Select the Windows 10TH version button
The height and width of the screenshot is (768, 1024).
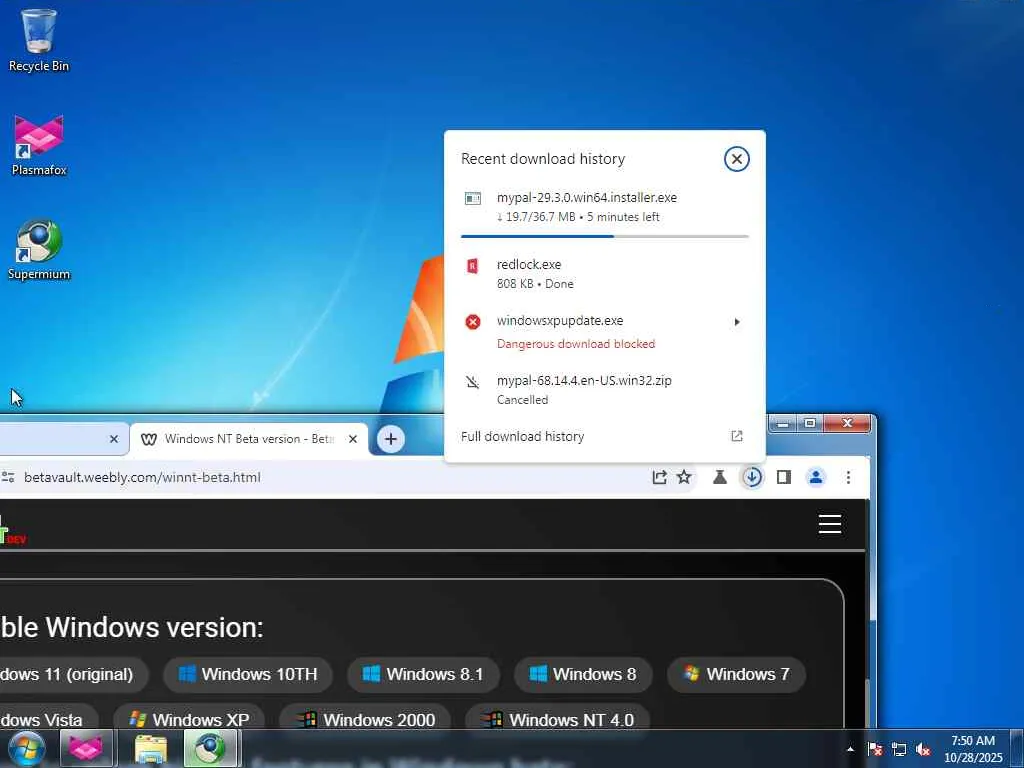[248, 674]
